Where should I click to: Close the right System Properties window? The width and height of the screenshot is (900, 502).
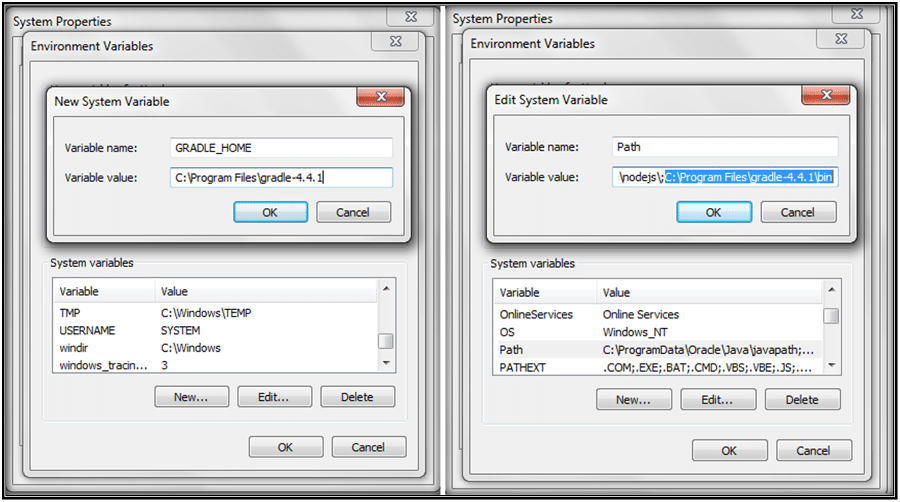coord(856,14)
